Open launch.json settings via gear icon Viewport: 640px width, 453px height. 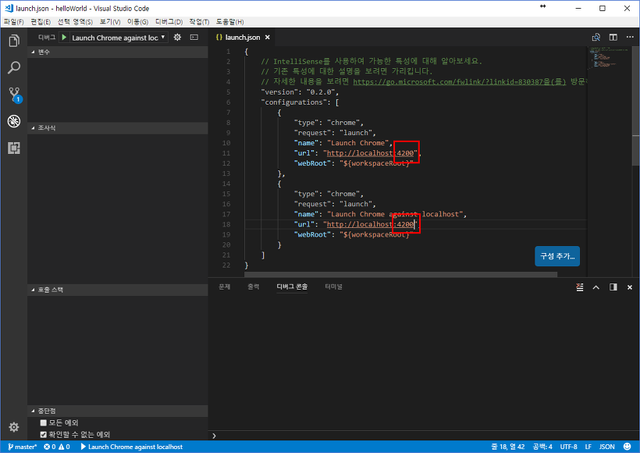tap(178, 37)
